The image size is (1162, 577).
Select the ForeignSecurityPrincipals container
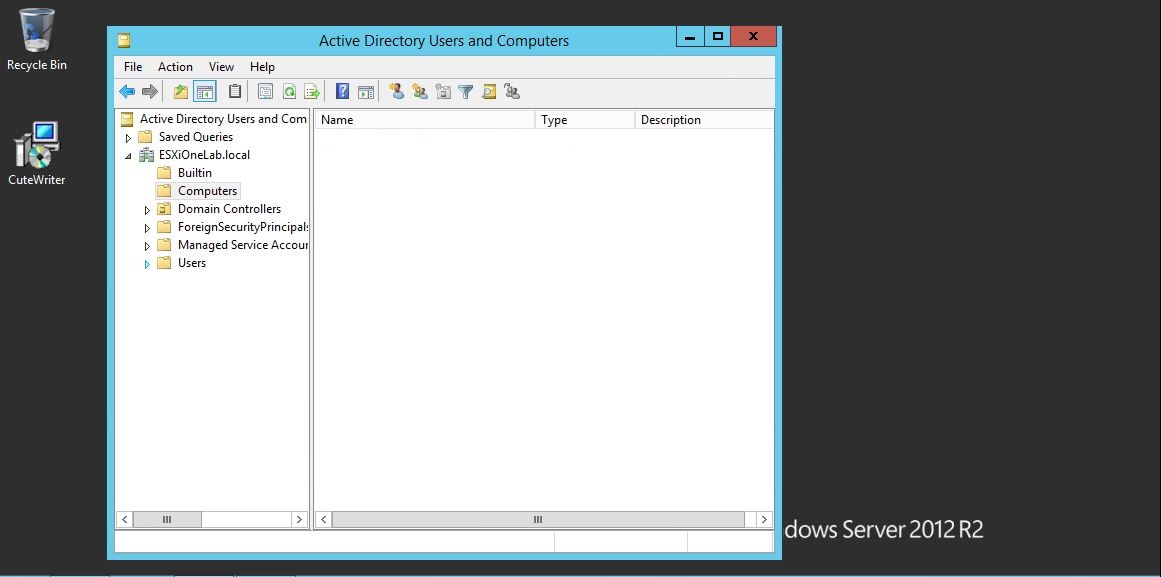[242, 227]
